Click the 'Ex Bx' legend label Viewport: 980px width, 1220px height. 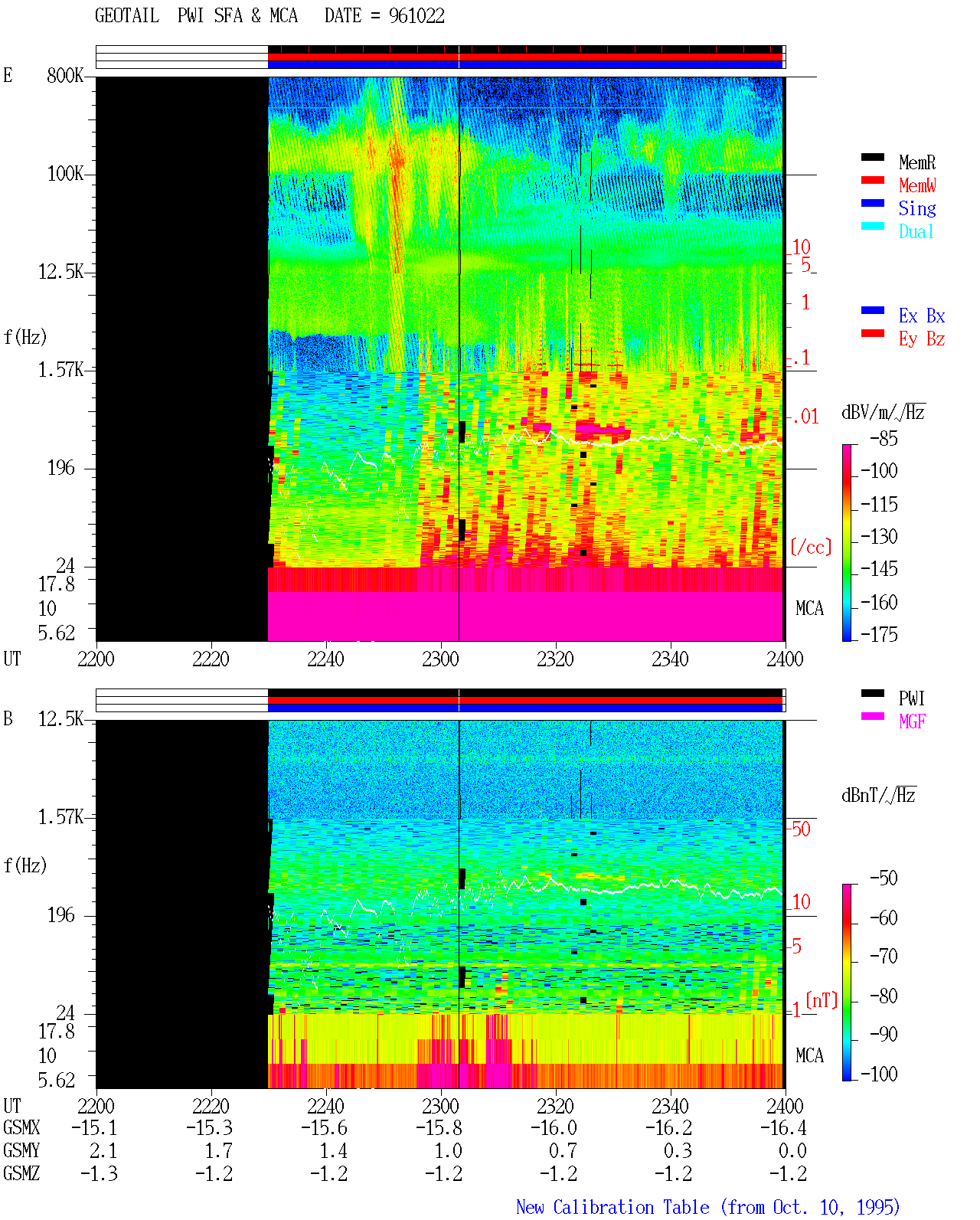[x=922, y=316]
